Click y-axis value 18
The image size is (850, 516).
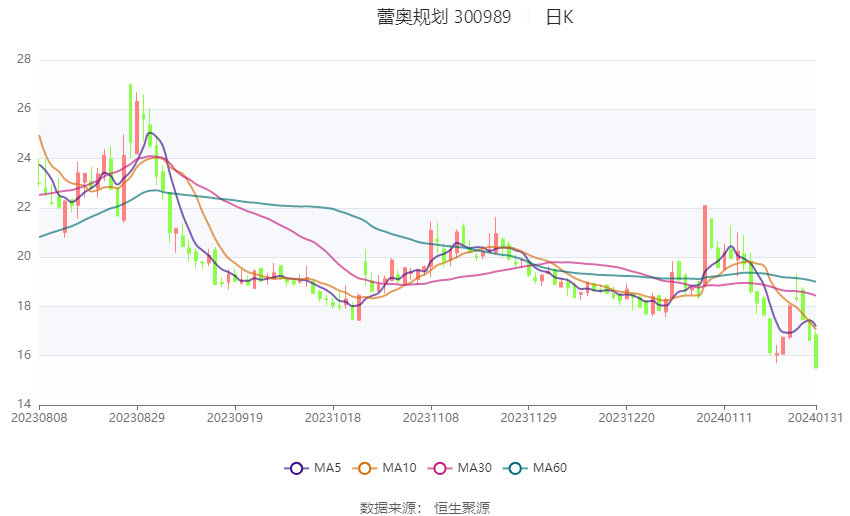[x=24, y=306]
